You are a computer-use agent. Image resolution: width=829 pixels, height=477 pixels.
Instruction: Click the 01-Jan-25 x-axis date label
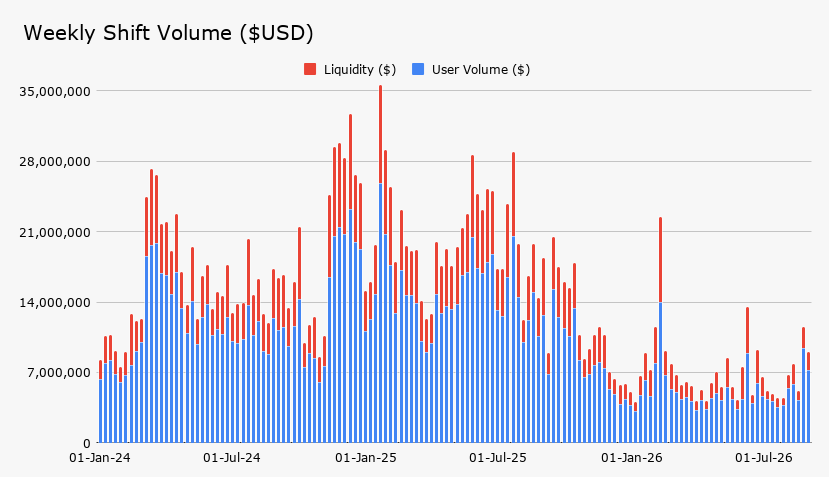click(366, 457)
